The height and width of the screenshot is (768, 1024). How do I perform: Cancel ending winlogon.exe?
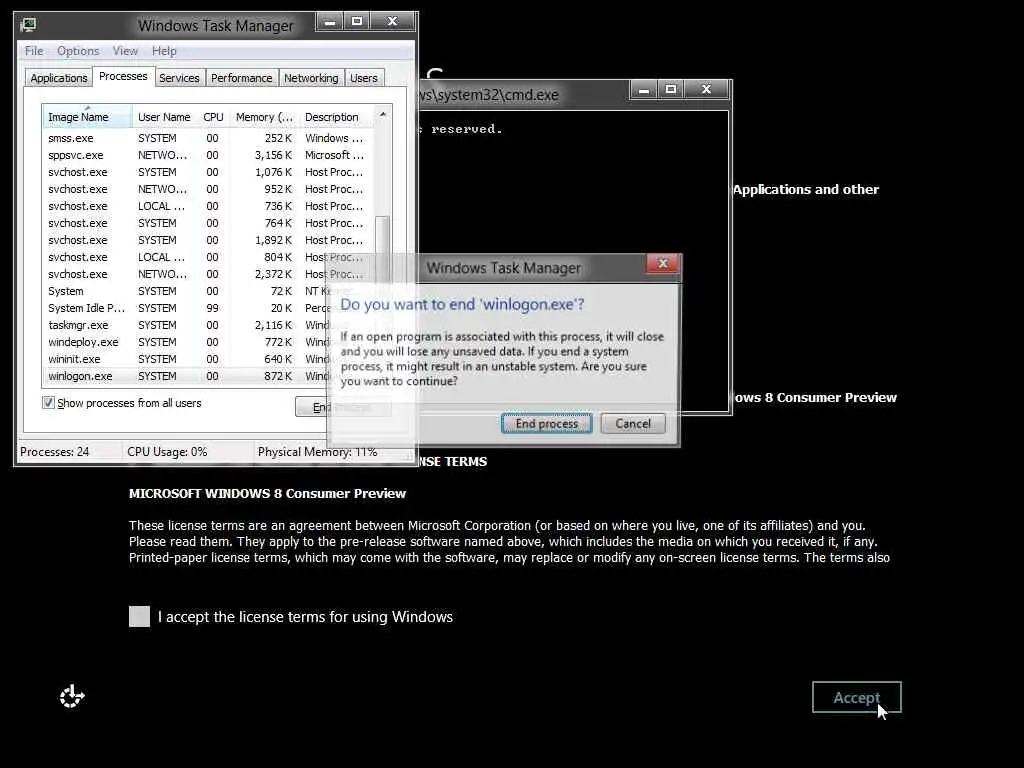(633, 423)
